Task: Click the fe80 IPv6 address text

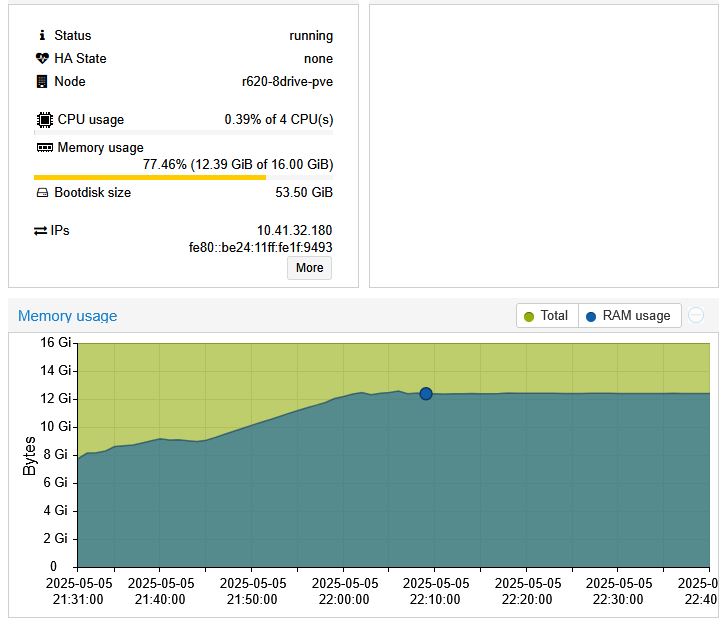Action: tap(260, 246)
